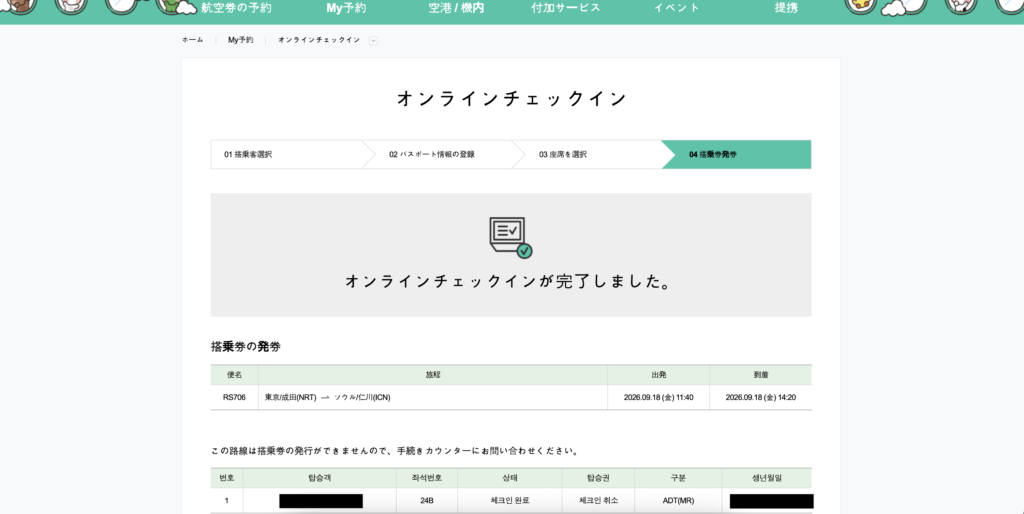Click seat number 24B
Screen dimensions: 1024x514
pos(427,501)
